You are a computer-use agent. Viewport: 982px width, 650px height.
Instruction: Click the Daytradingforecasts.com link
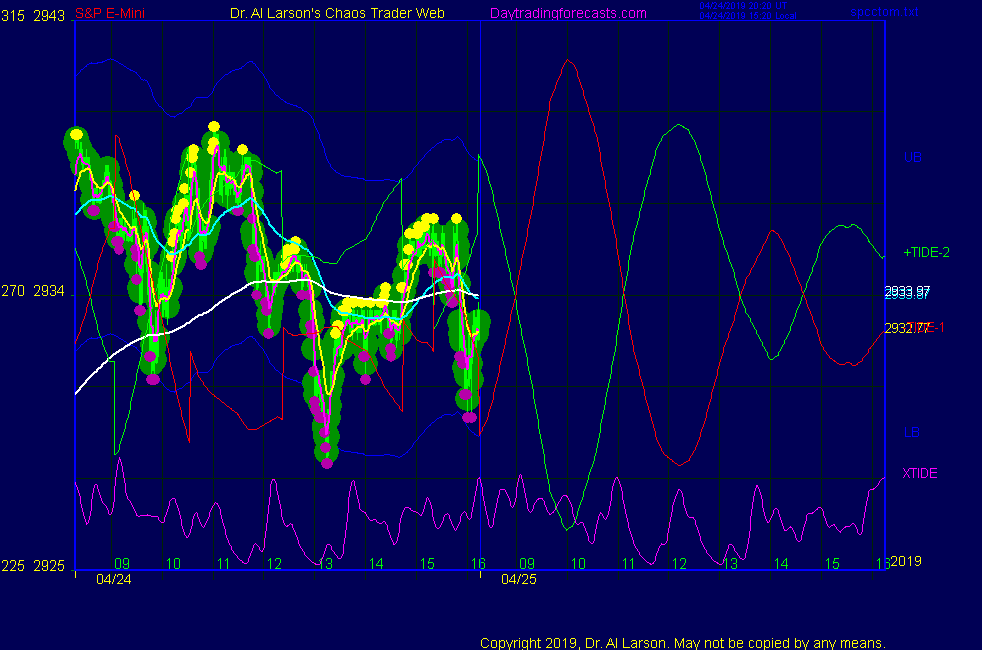(x=567, y=13)
